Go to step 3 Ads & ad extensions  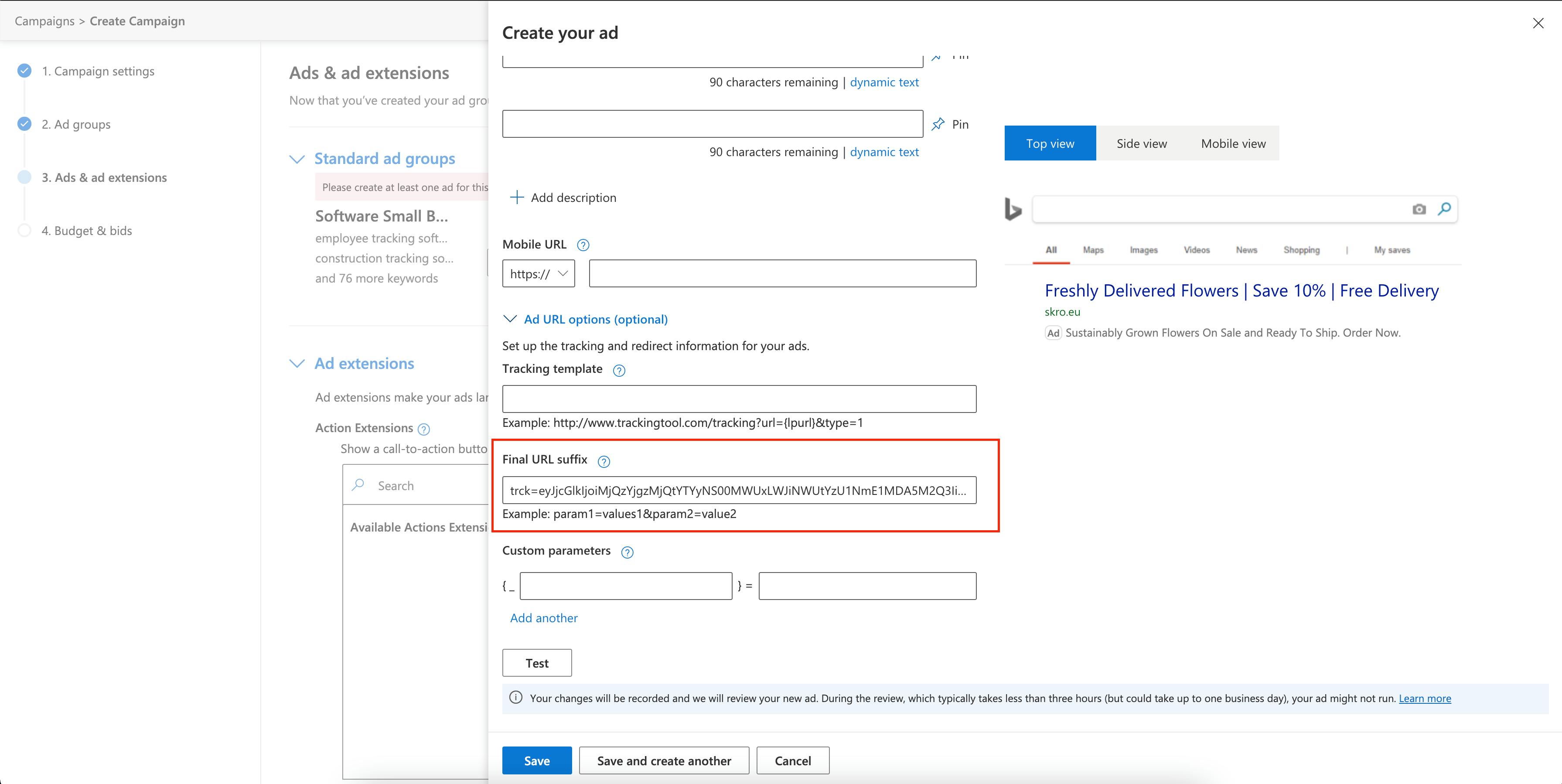pyautogui.click(x=104, y=177)
